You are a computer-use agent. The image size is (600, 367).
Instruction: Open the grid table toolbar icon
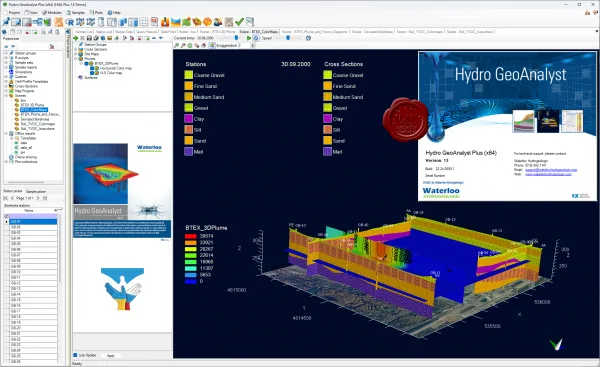tap(143, 22)
